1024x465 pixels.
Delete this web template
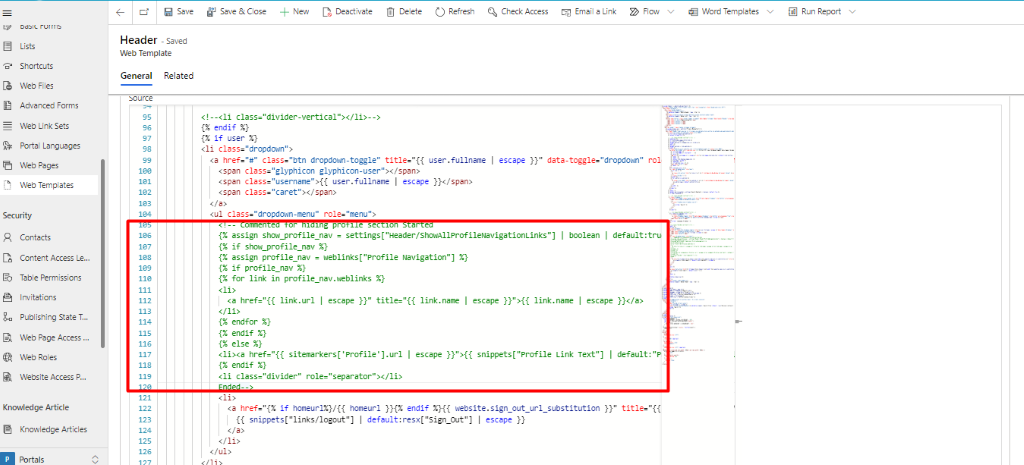point(404,12)
